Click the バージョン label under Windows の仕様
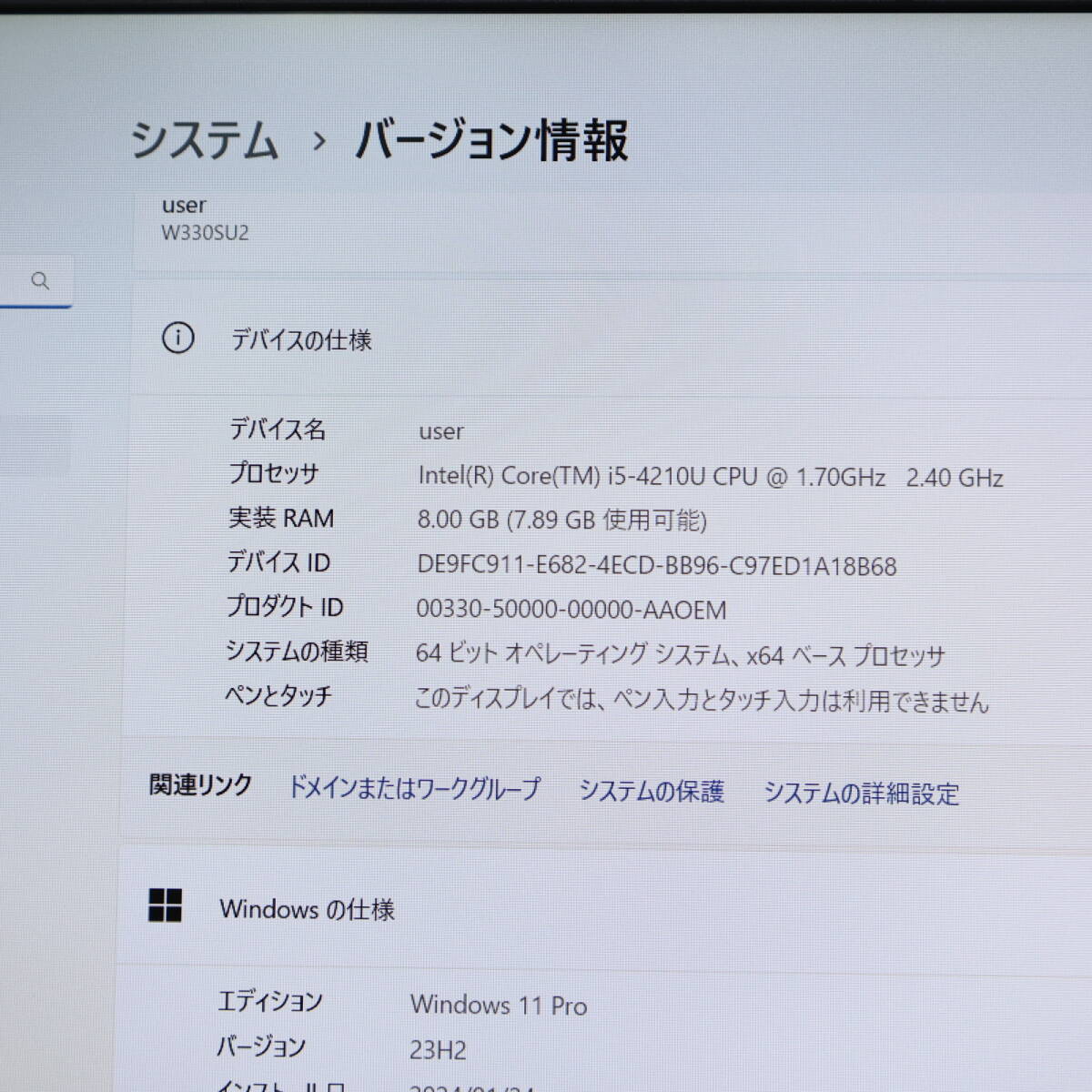 tap(261, 1046)
